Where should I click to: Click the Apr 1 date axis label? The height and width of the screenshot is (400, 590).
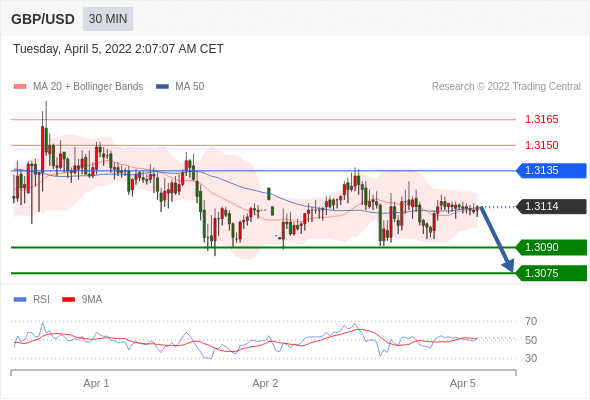click(x=96, y=383)
